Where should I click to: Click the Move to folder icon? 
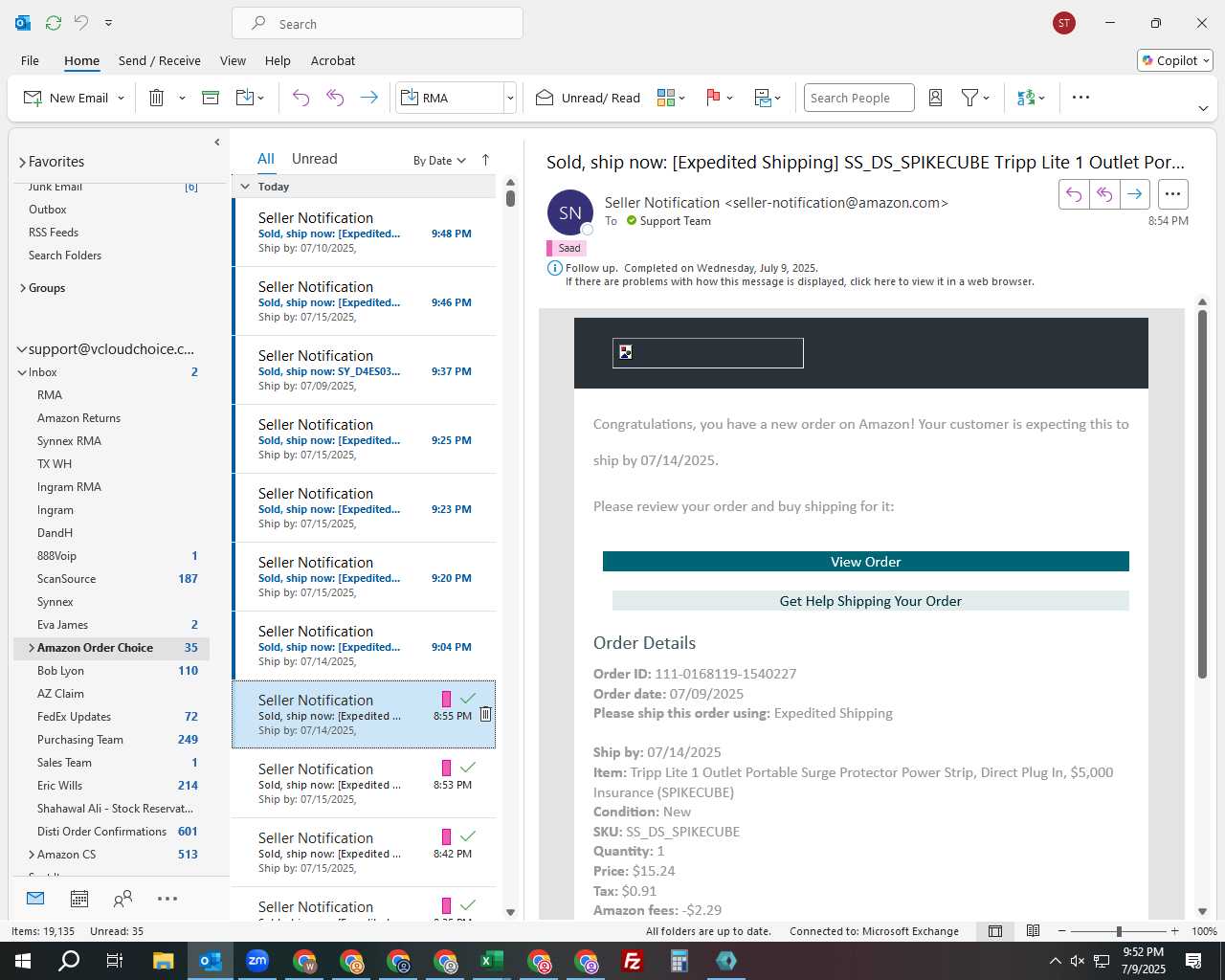pos(244,98)
